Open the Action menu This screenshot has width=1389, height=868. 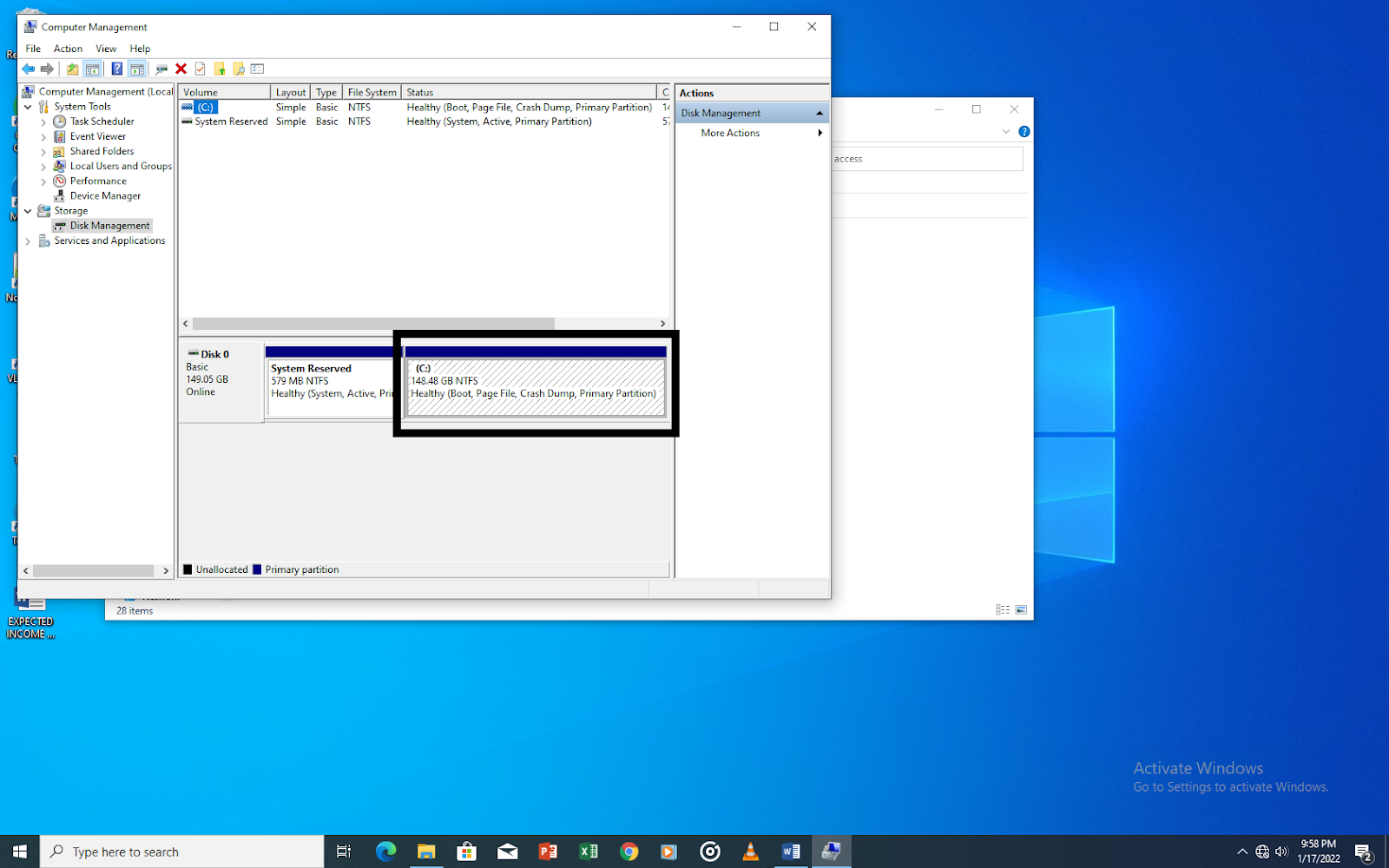68,49
